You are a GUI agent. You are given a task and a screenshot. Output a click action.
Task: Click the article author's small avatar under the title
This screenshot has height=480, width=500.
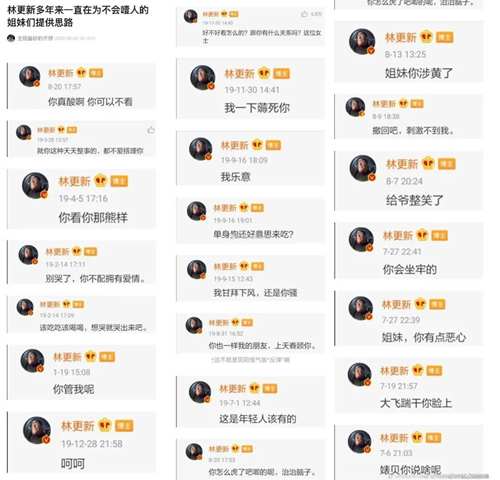11,38
